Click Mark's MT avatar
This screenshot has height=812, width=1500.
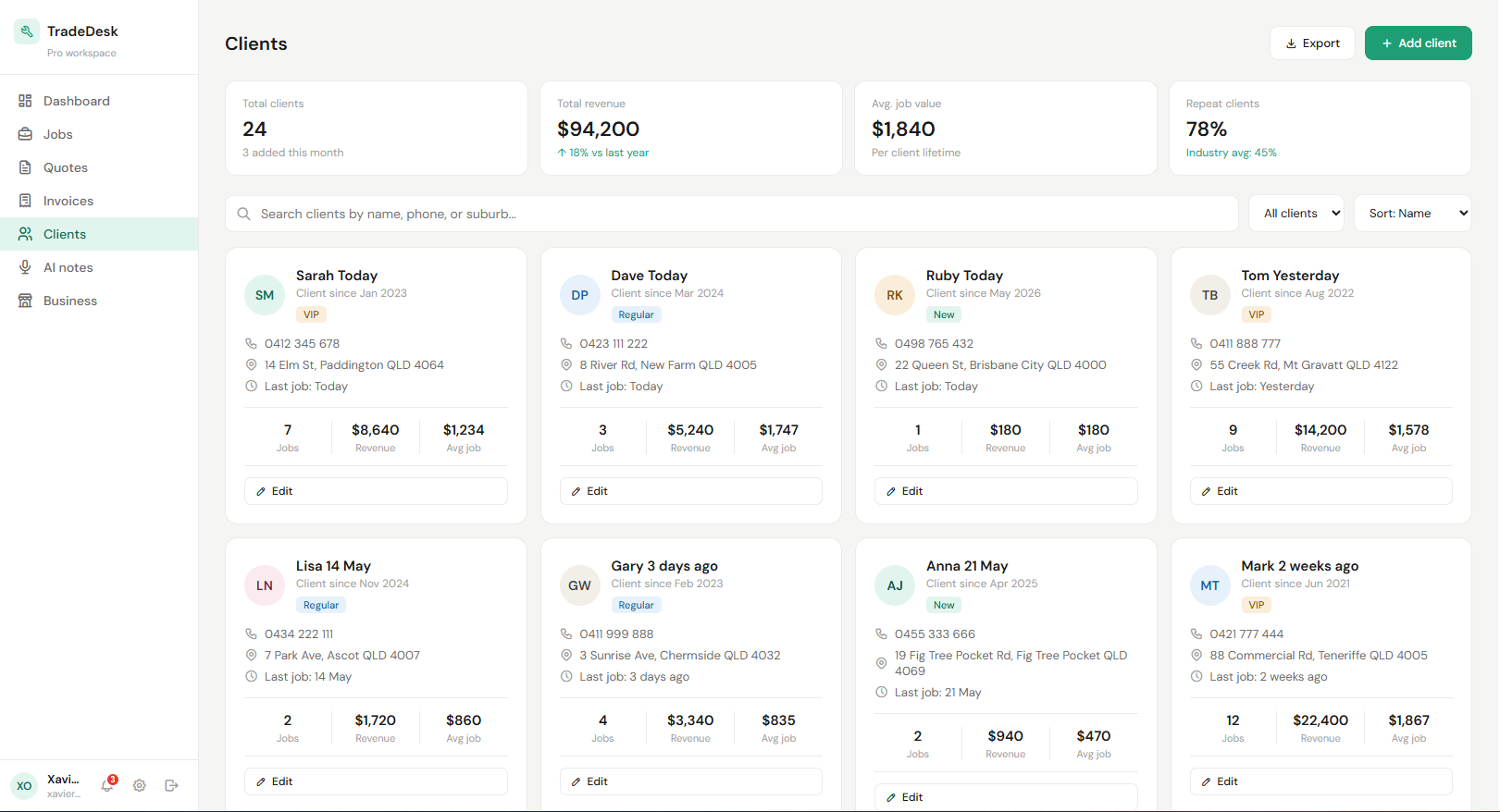[1209, 585]
